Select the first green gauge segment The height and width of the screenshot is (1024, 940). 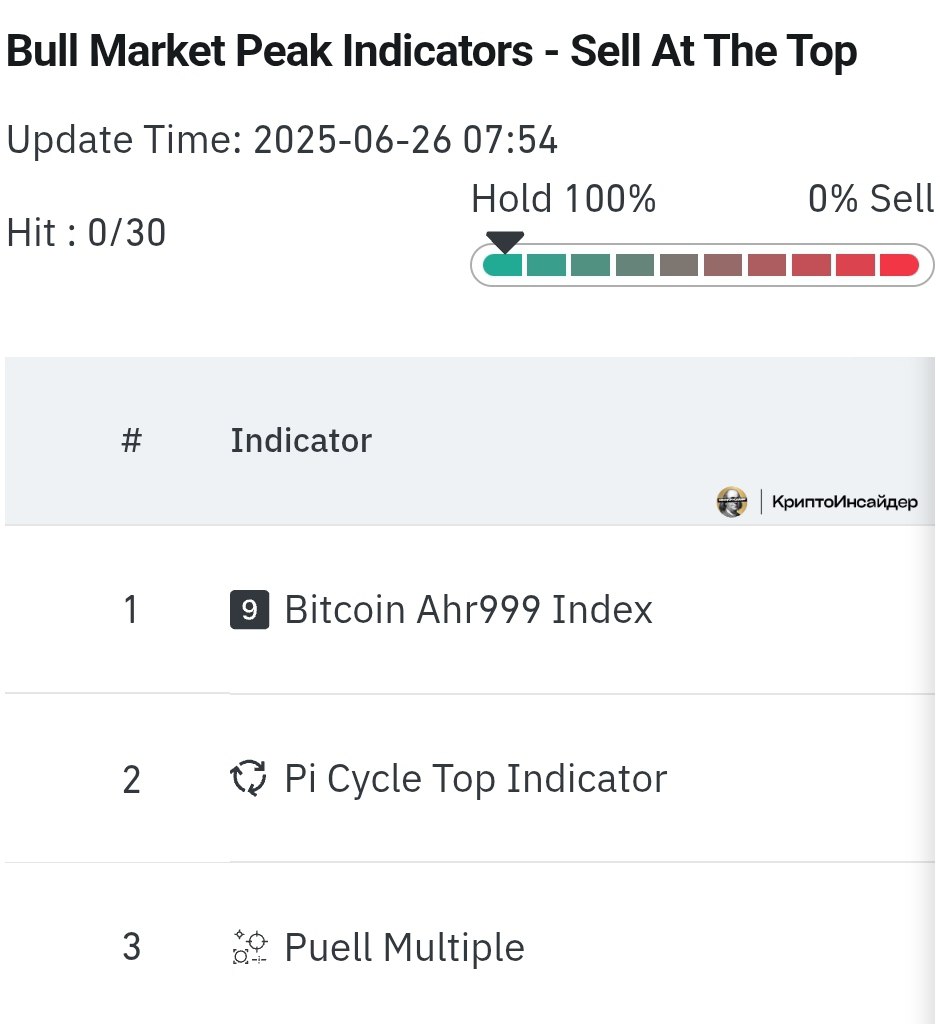click(x=502, y=265)
